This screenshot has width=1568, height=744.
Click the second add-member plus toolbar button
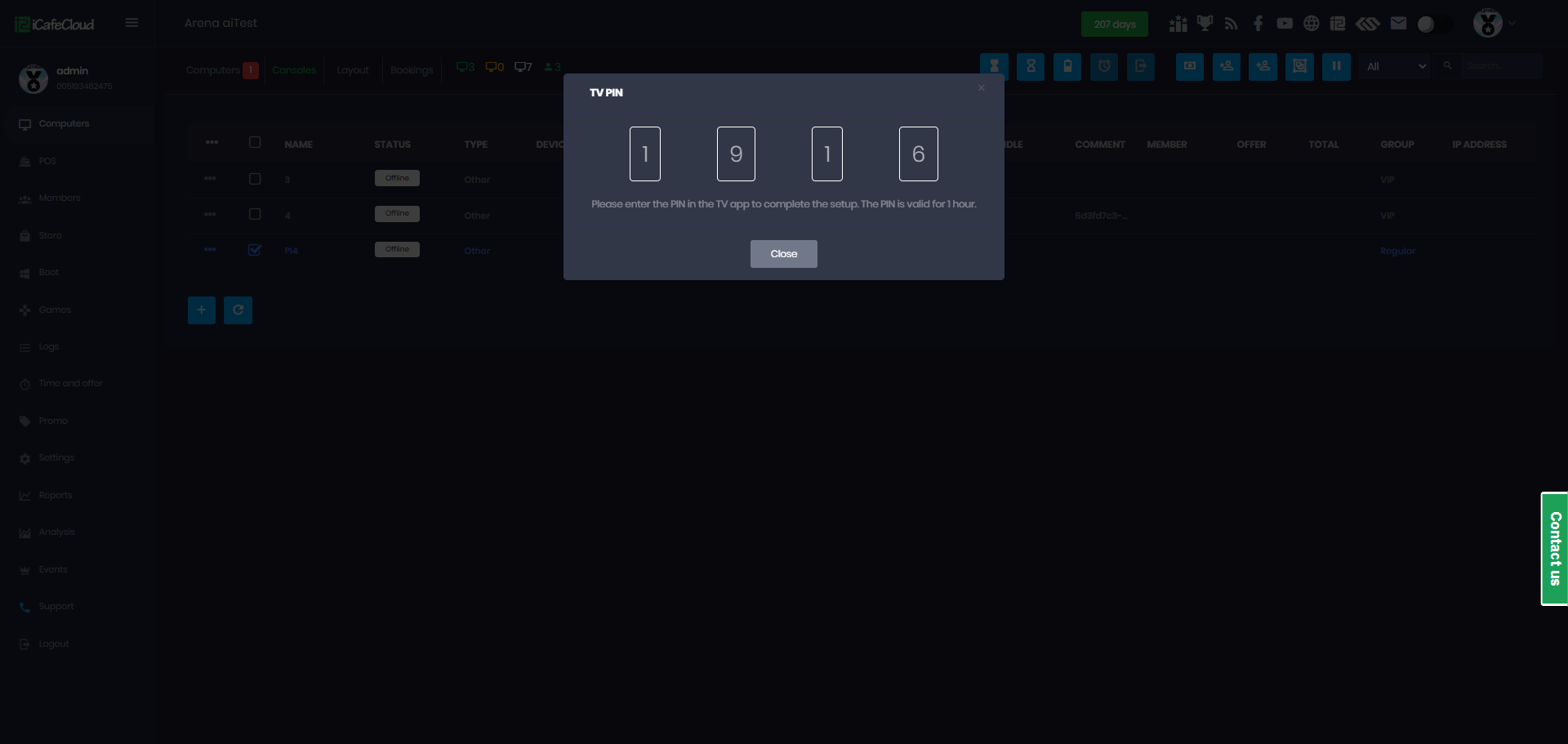pyautogui.click(x=1263, y=66)
